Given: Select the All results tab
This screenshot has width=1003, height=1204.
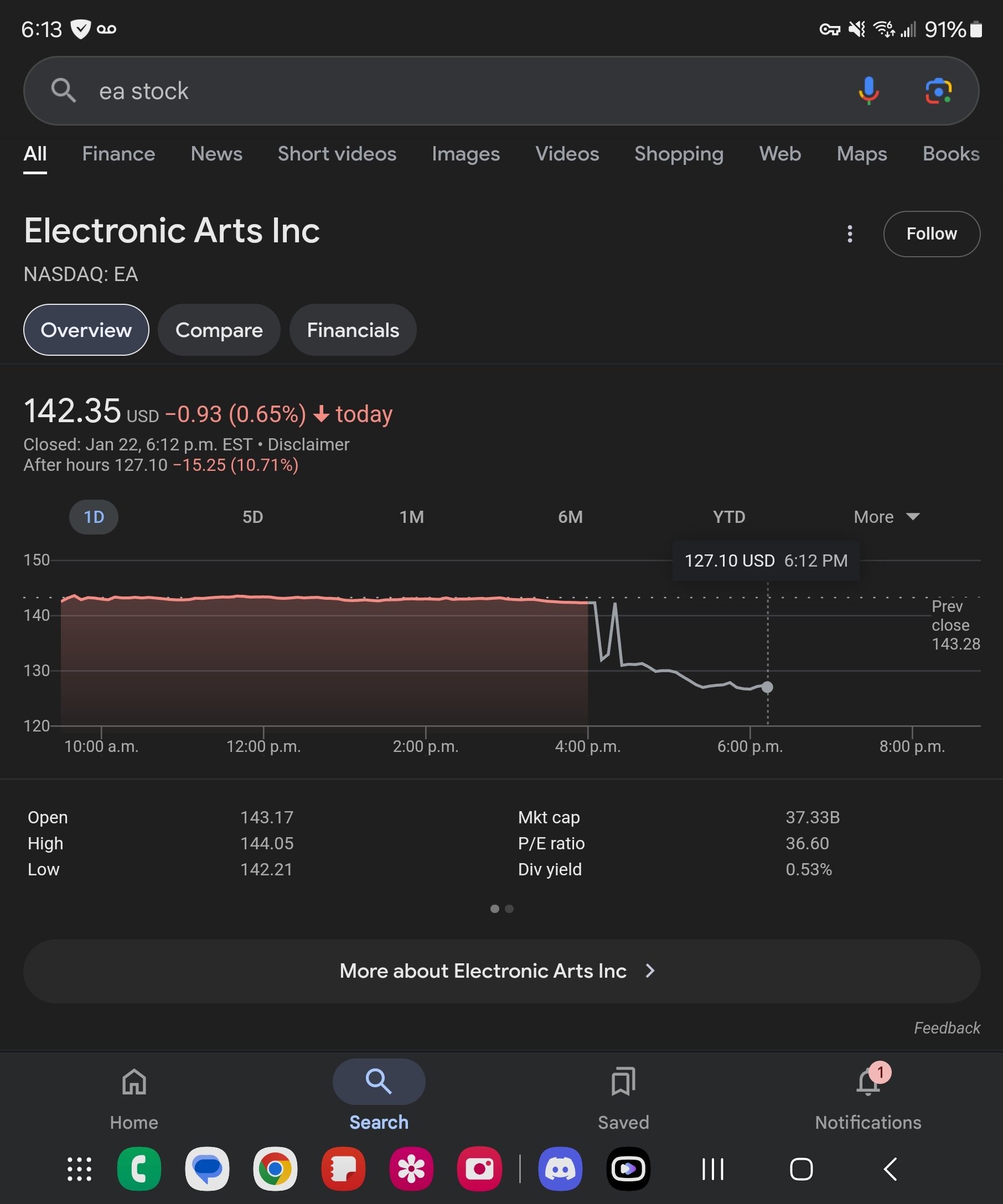Looking at the screenshot, I should [35, 155].
